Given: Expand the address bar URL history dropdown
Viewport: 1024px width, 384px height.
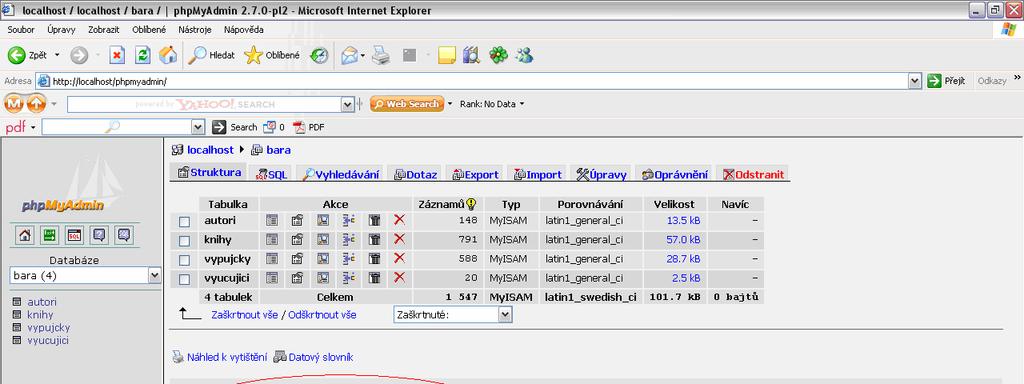Looking at the screenshot, I should pos(915,81).
